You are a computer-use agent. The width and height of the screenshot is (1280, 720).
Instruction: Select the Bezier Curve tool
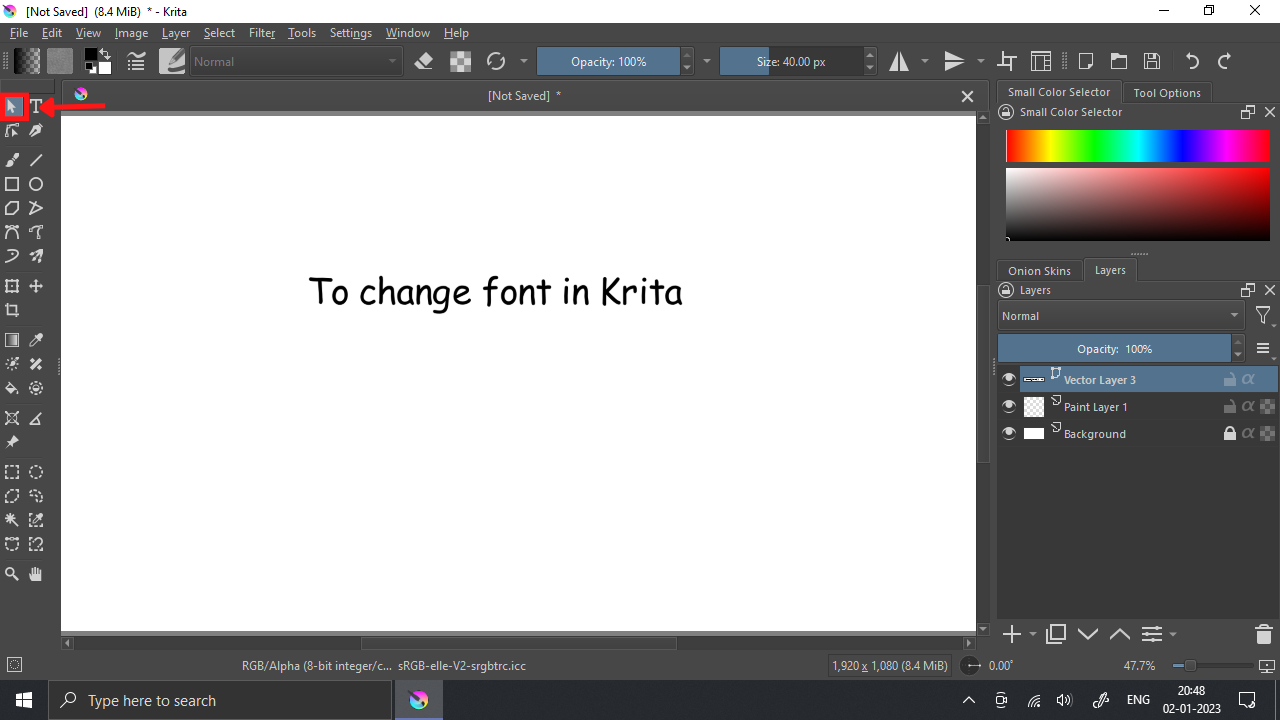[x=12, y=232]
